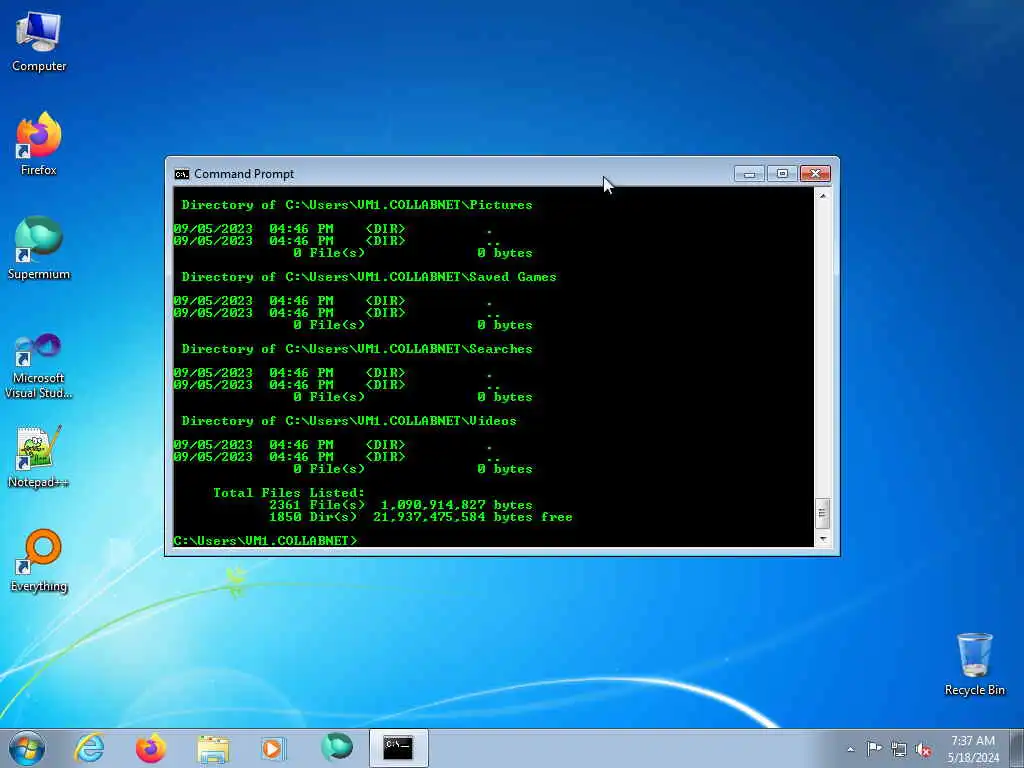Click the 'Directory of ...\Saved Games' line
Image resolution: width=1024 pixels, height=768 pixels.
tap(369, 277)
